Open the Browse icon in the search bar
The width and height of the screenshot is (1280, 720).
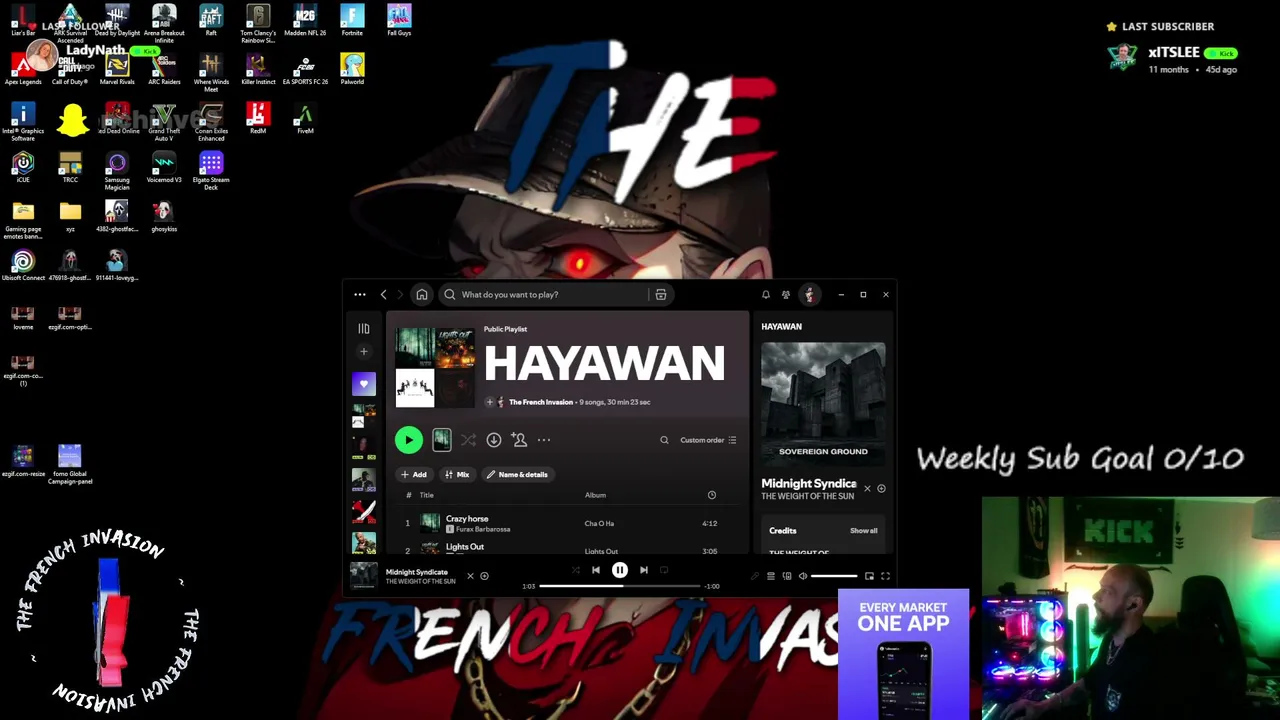coord(661,295)
